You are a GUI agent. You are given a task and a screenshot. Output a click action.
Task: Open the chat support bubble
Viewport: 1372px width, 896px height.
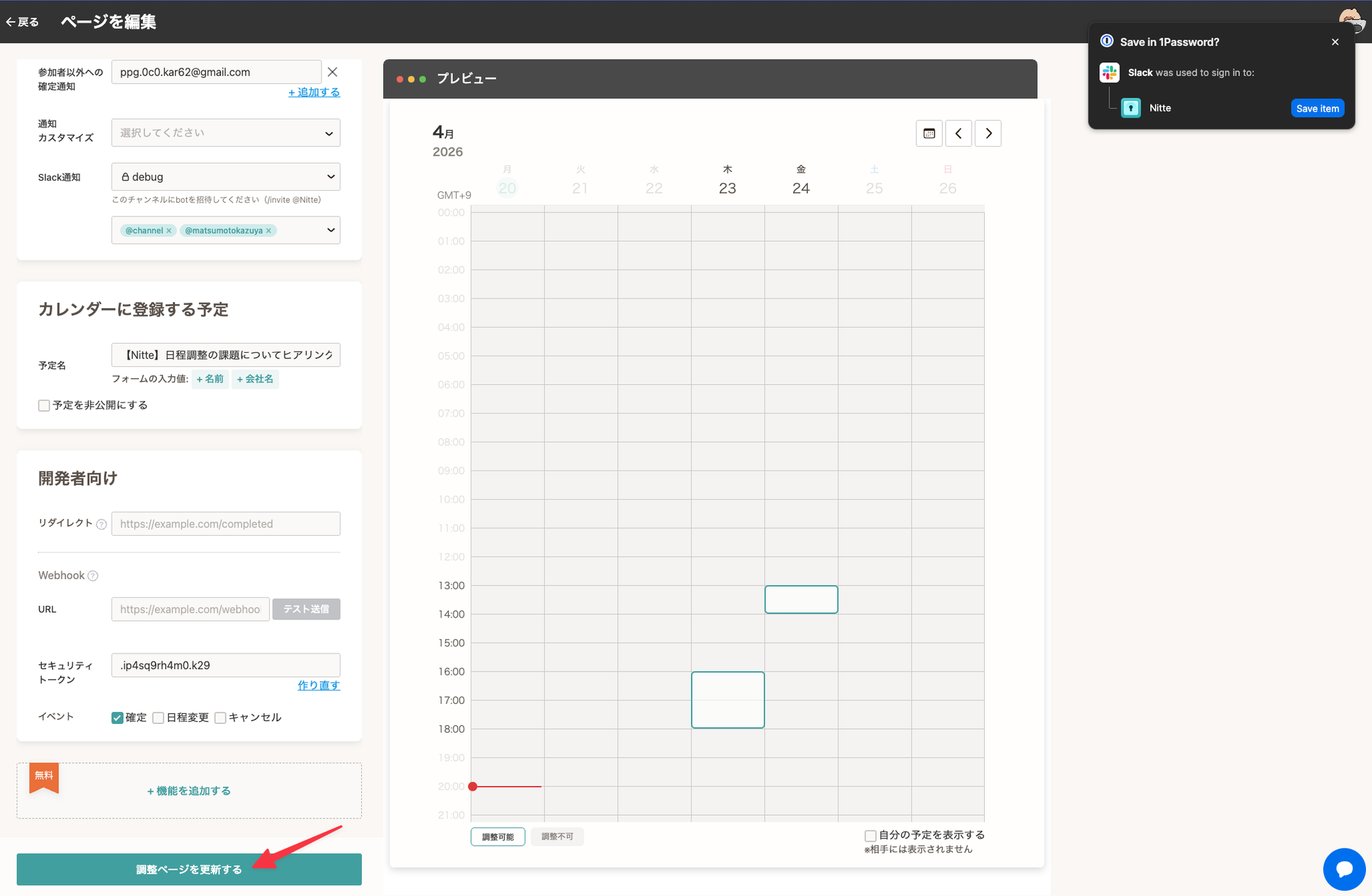click(1344, 869)
